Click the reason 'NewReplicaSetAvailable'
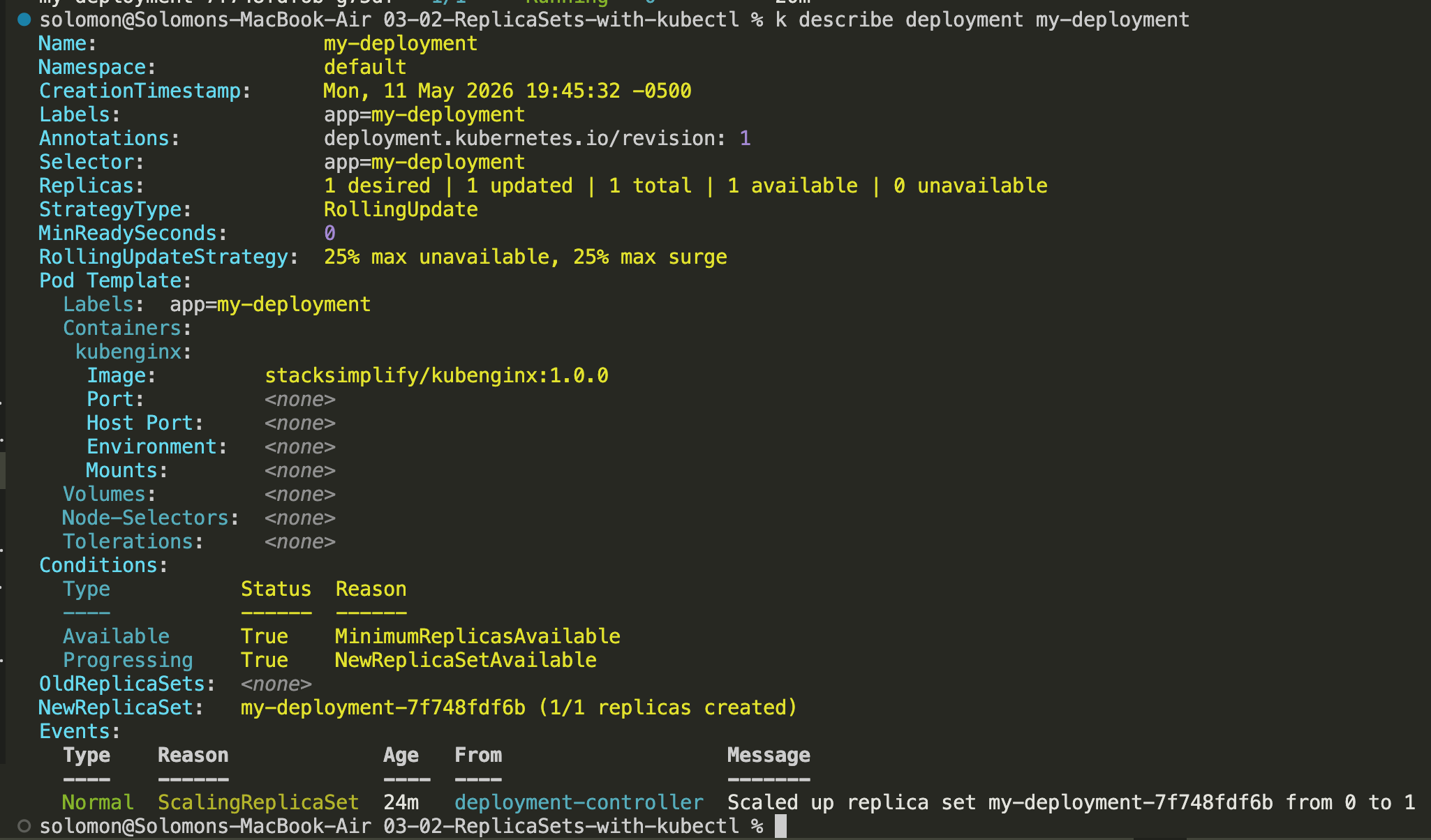 466,660
